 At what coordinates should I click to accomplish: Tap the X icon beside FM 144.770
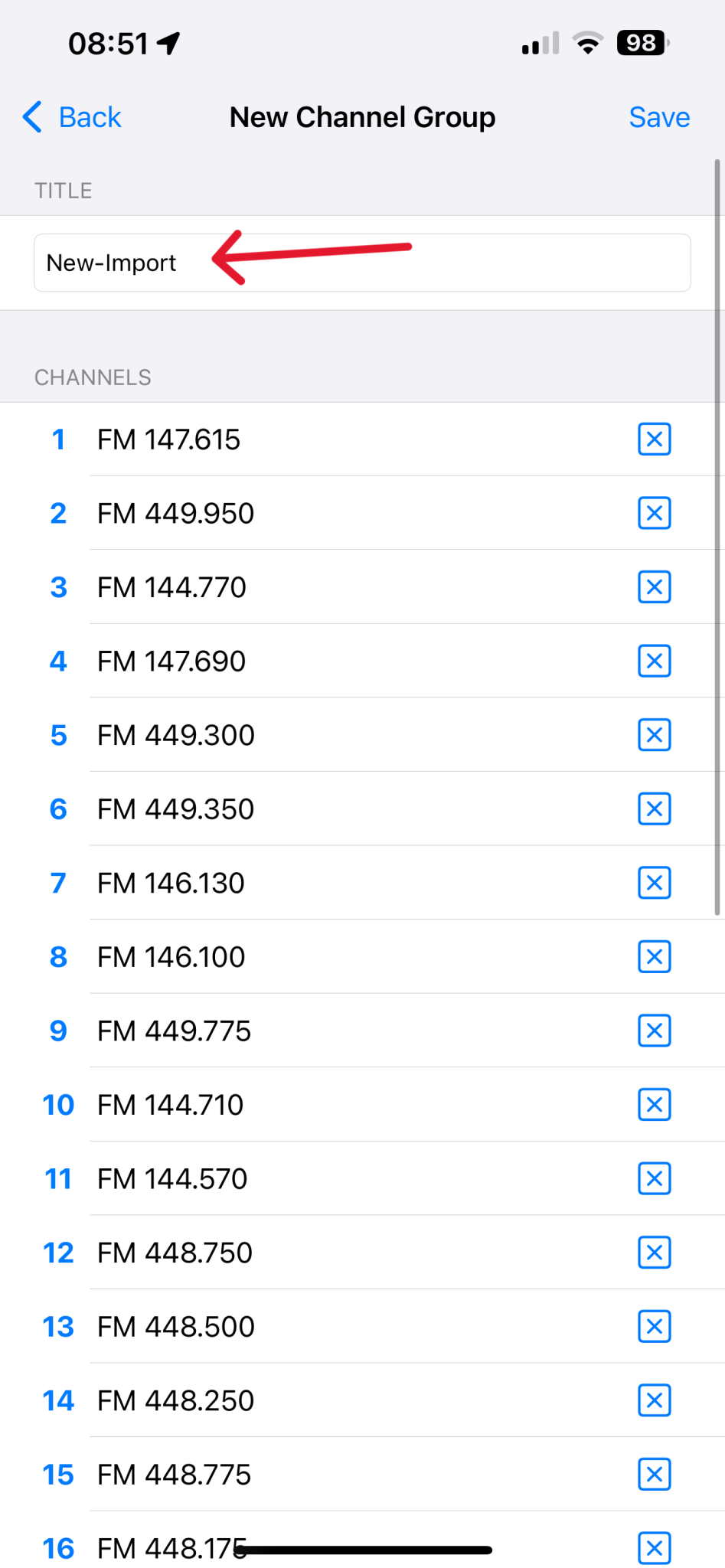point(654,587)
